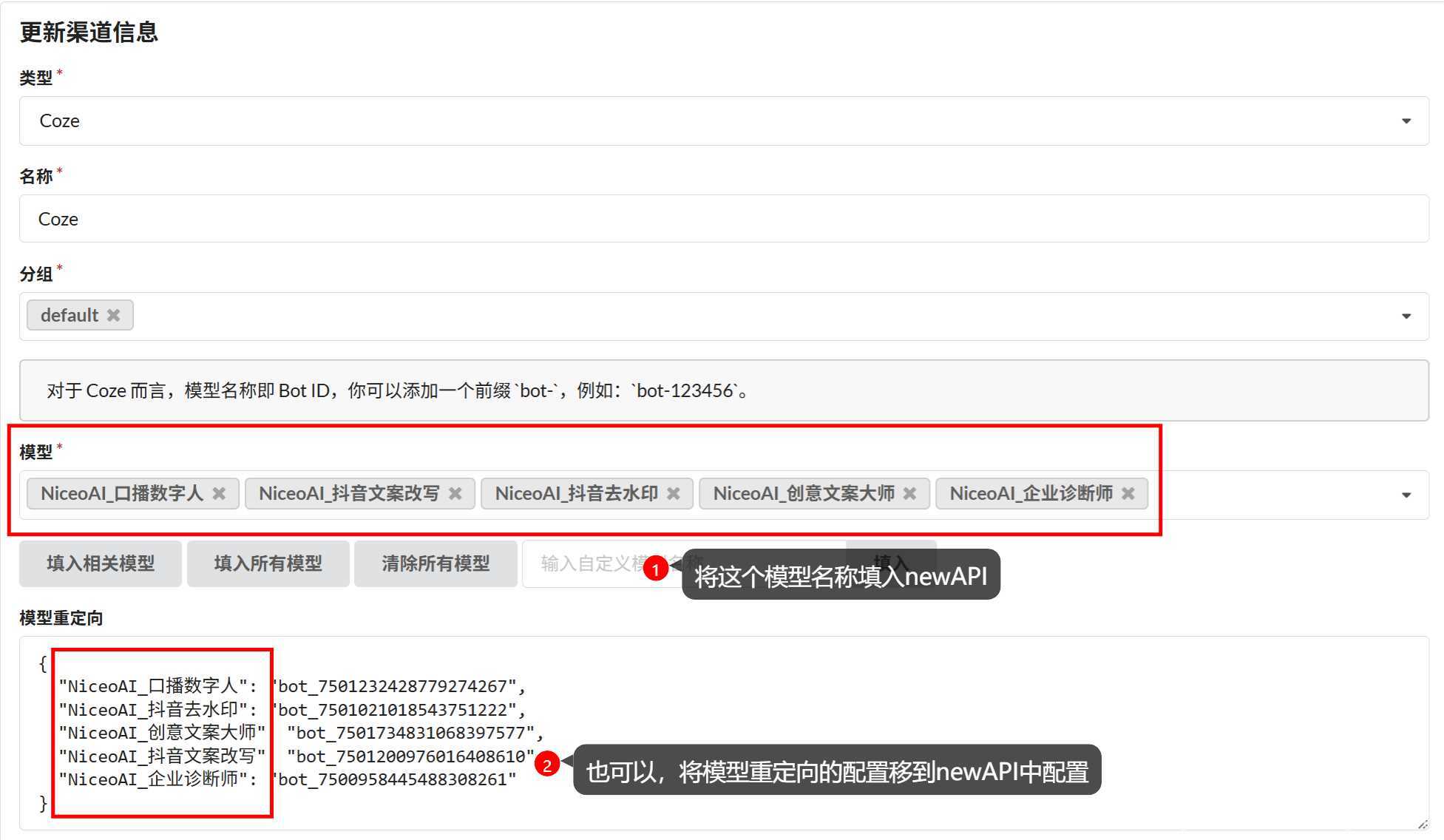Viewport: 1444px width, 840px height.
Task: Click the 名称 input field containing Coze
Action: (x=724, y=219)
